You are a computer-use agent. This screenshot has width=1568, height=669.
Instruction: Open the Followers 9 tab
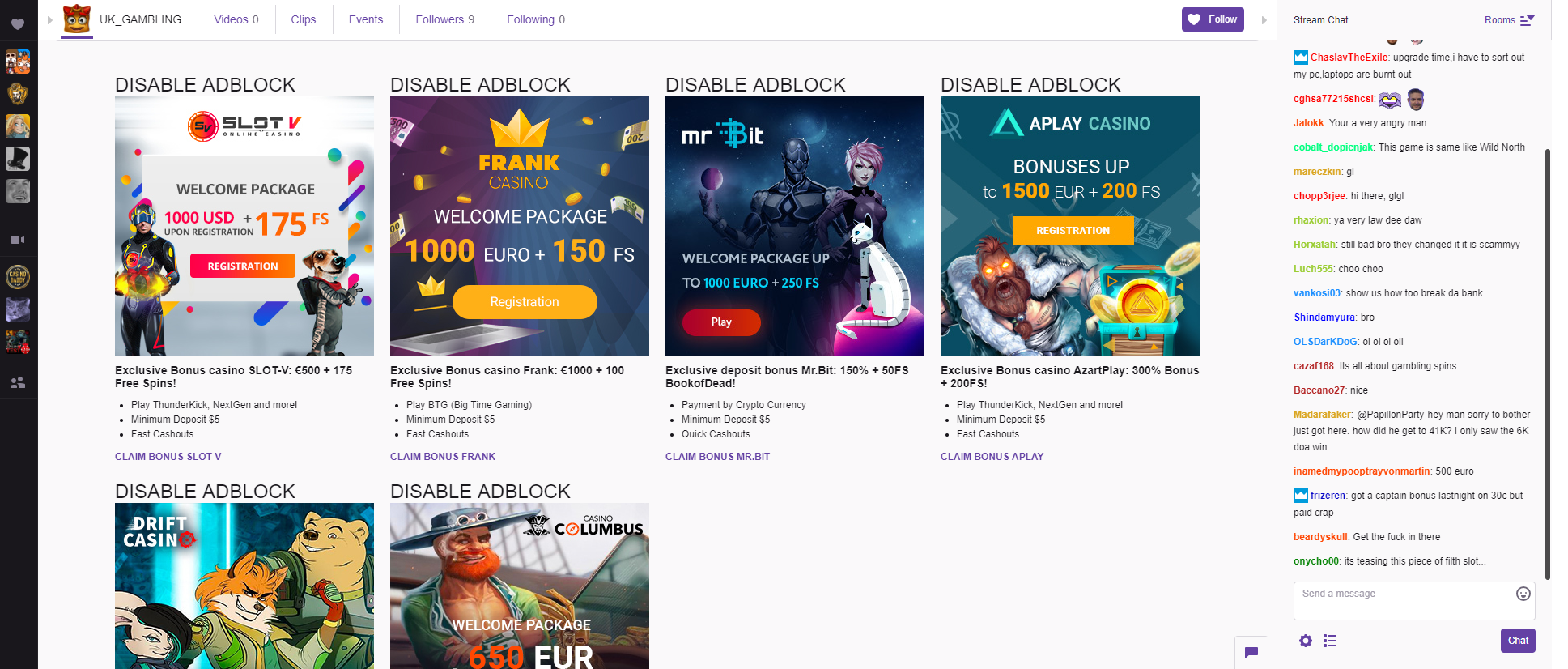(x=445, y=19)
